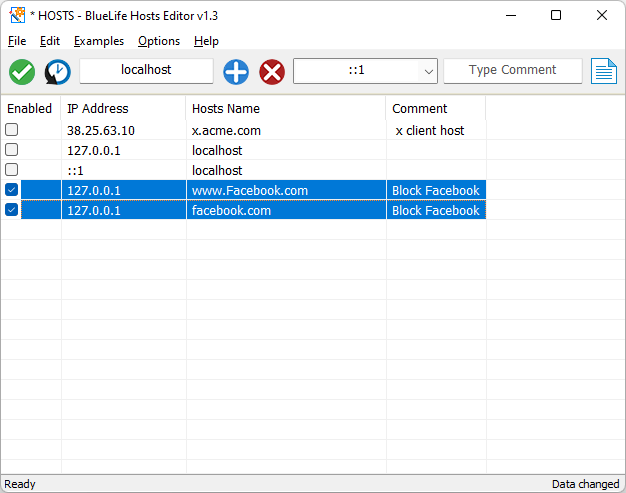Minimize the Hosts Editor window
This screenshot has width=626, height=493.
(511, 16)
